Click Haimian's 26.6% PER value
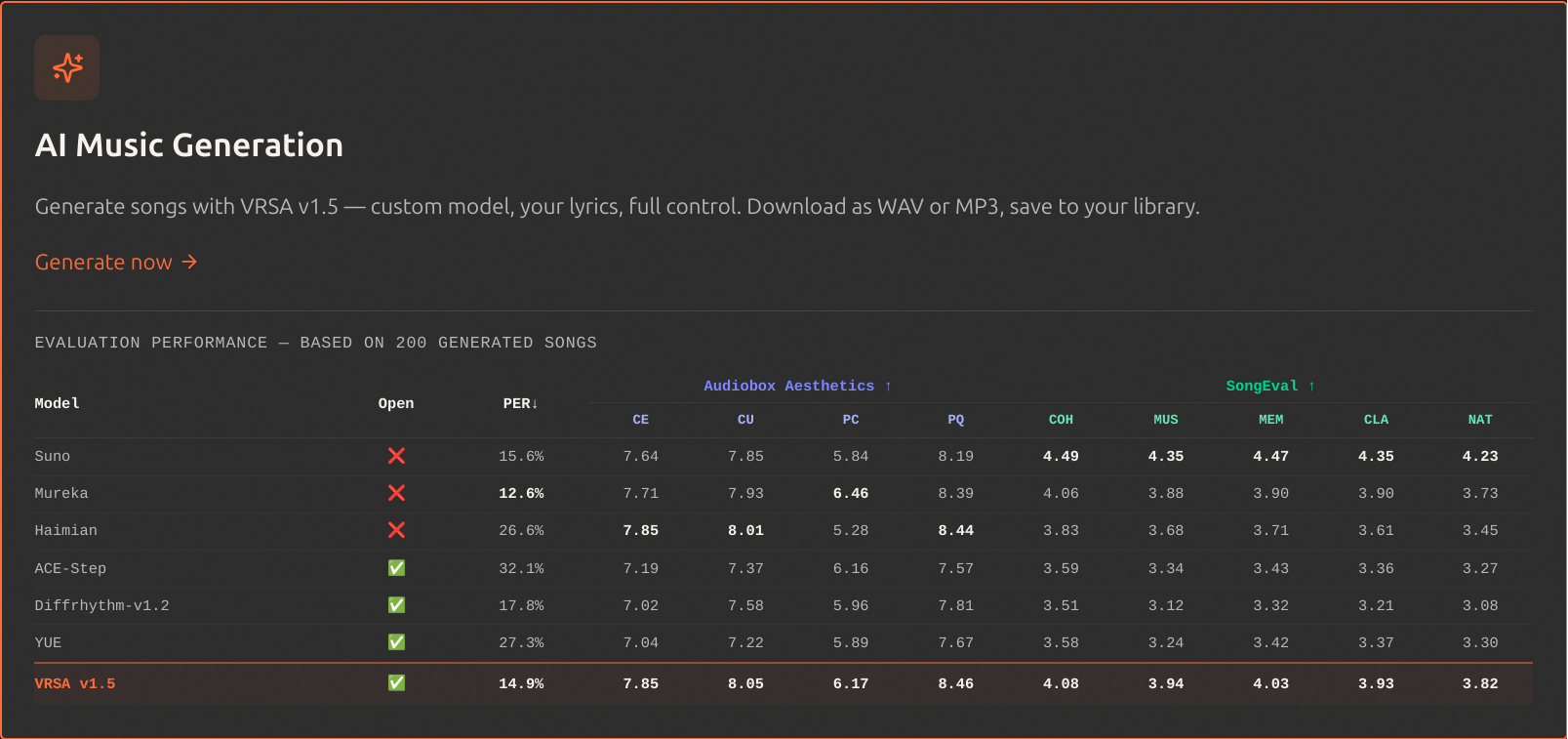 (521, 530)
